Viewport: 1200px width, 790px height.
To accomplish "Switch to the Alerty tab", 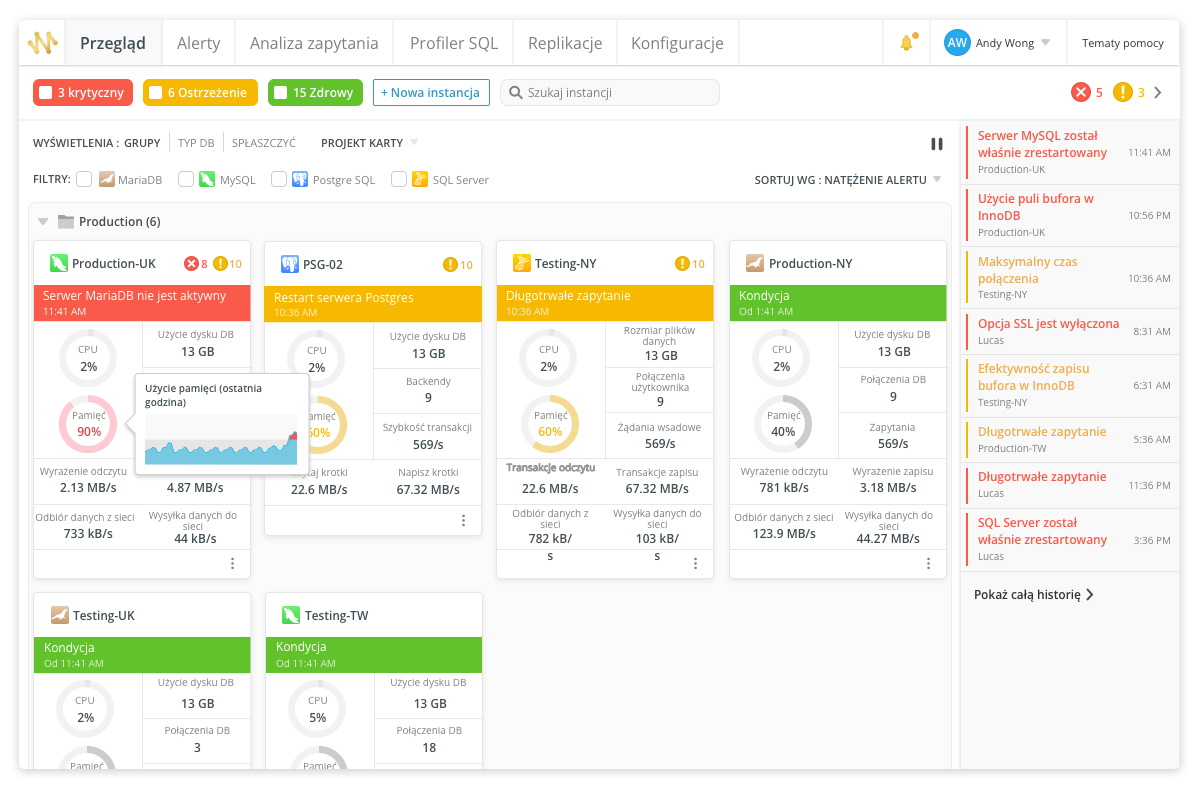I will click(198, 43).
